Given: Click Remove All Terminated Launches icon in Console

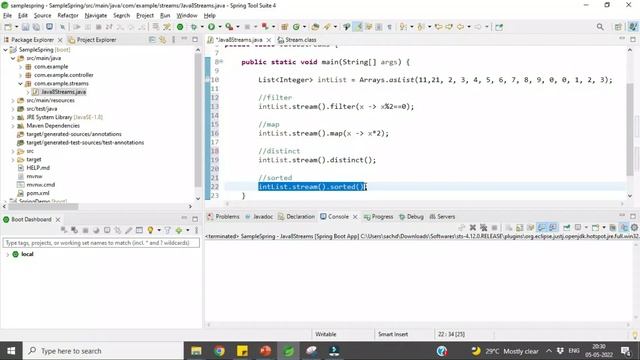Looking at the screenshot, I should tap(484, 227).
